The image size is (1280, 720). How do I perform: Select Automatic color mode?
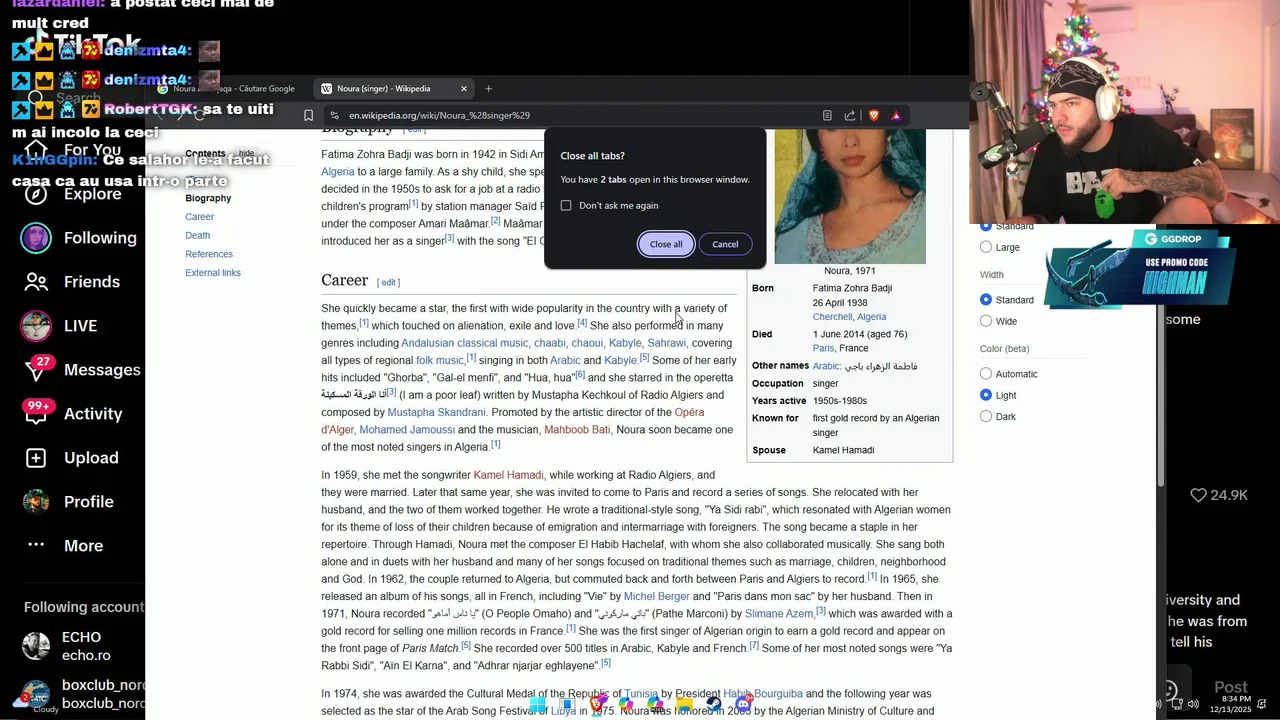[x=986, y=374]
